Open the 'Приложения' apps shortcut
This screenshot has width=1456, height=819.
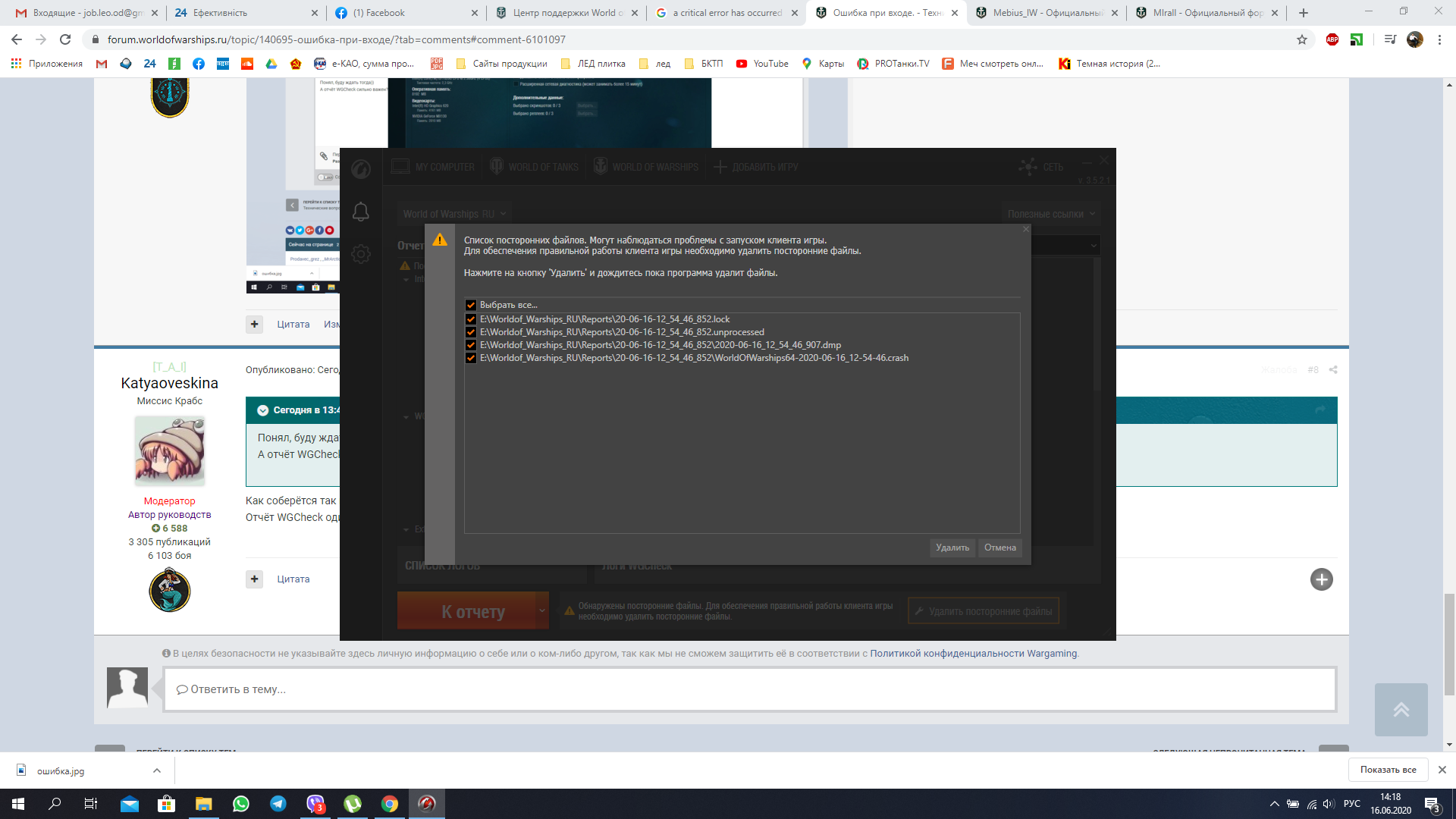click(47, 64)
